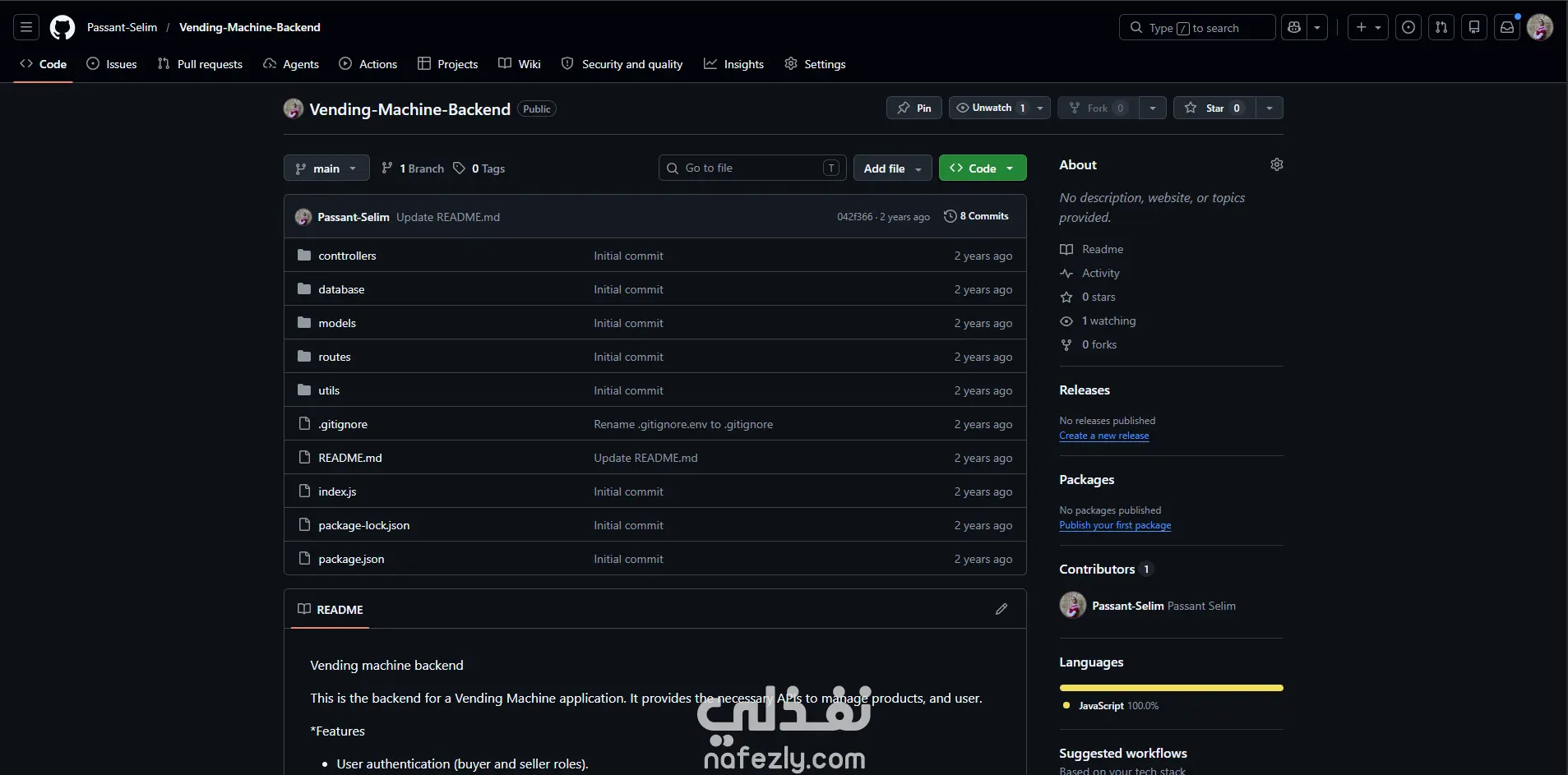This screenshot has width=1568, height=775.
Task: Open commit 042f366
Action: coord(854,217)
